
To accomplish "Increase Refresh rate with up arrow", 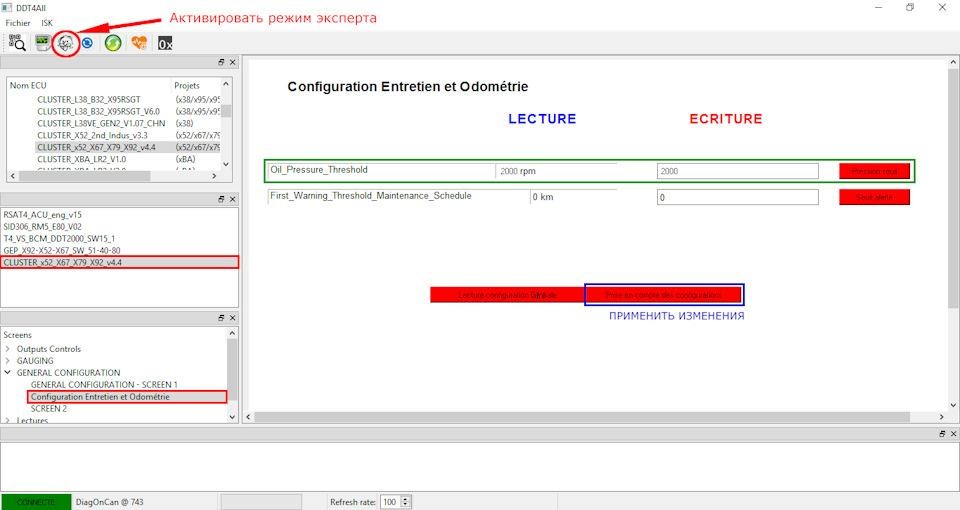I will [x=405, y=499].
